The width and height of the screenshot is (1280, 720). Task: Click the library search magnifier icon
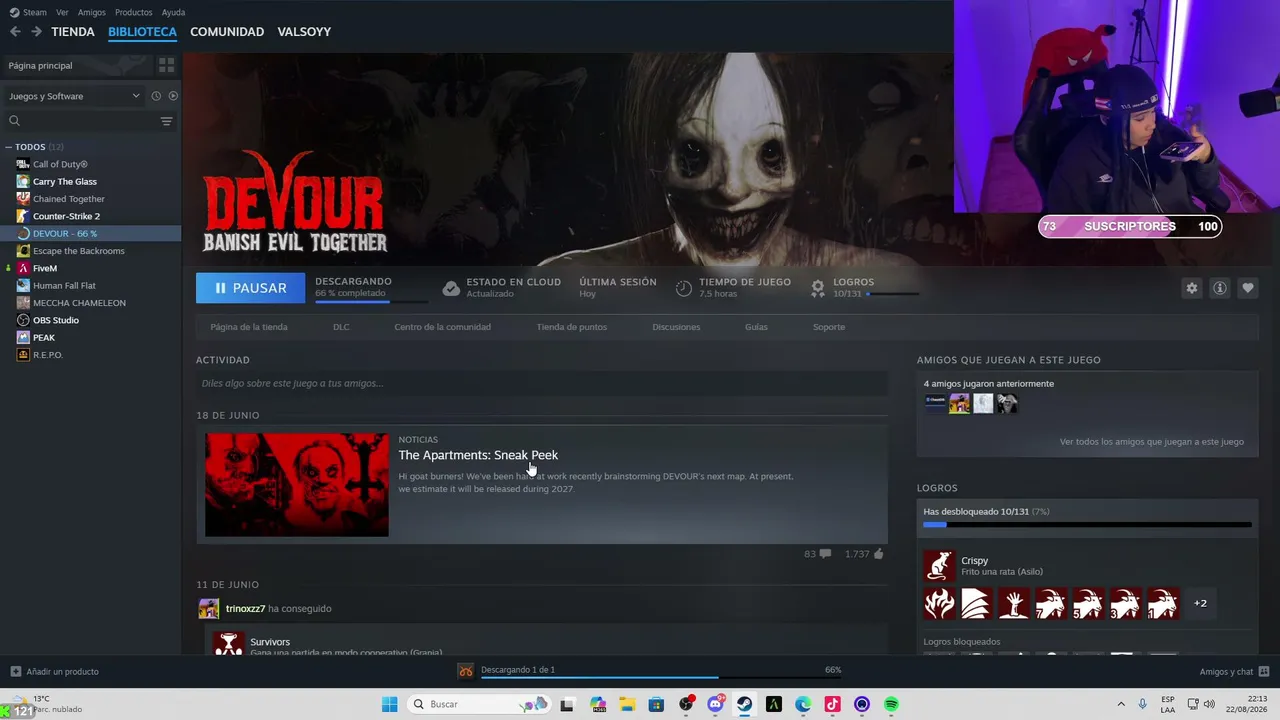[x=14, y=121]
